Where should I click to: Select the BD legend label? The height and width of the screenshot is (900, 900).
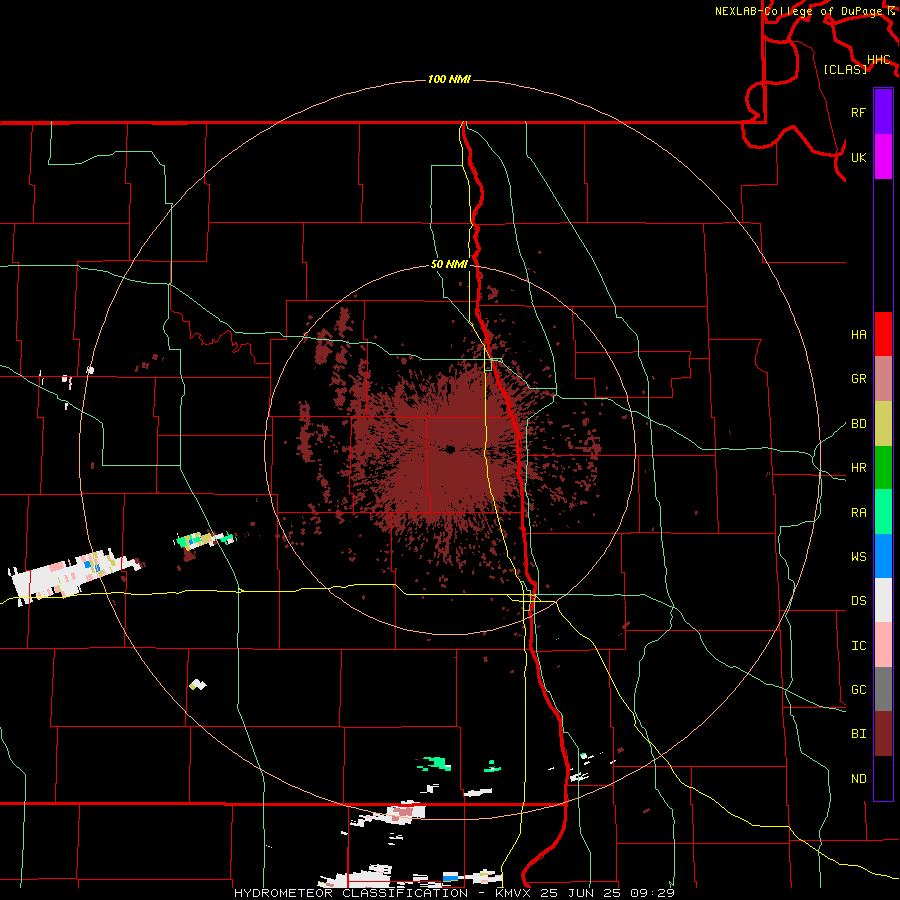pyautogui.click(x=858, y=424)
